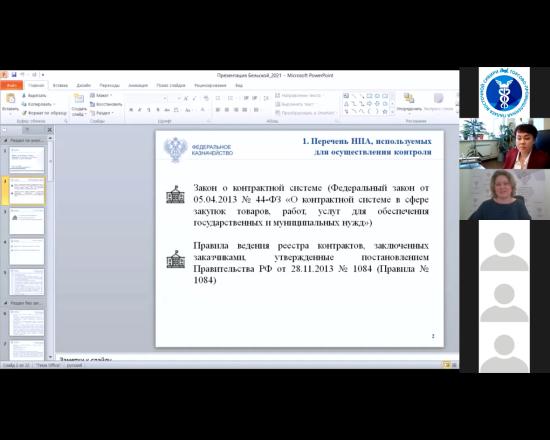The height and width of the screenshot is (440, 550).
Task: Click the columns icon in paragraph group
Action: 257,110
